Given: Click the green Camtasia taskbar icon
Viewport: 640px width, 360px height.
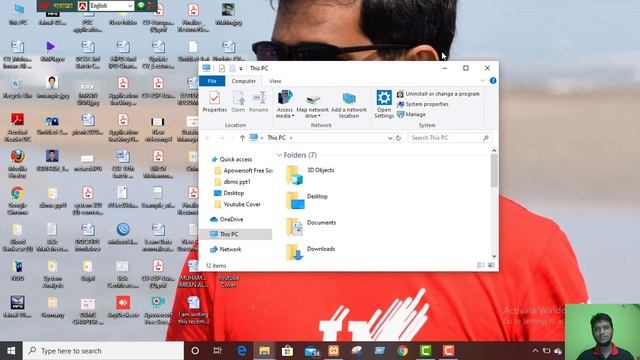Looking at the screenshot, I should pos(425,351).
